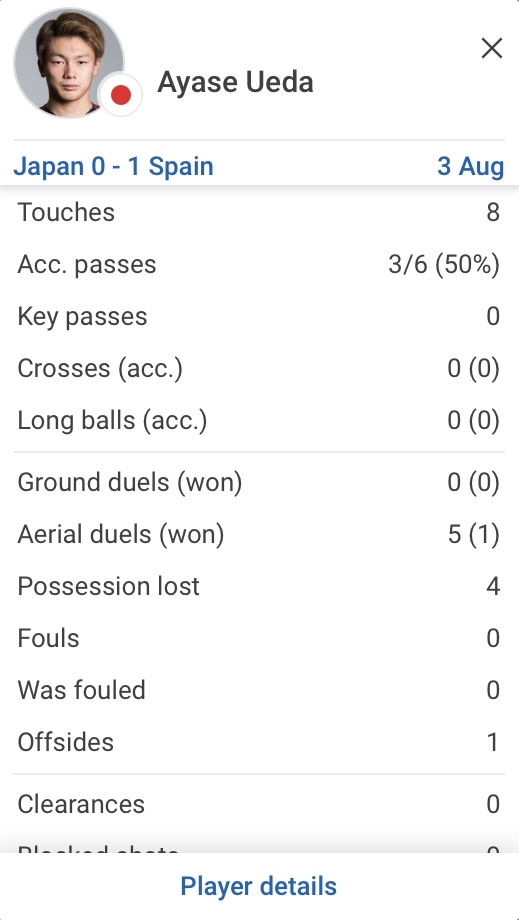Tap the 3/6 (50%) passes value
This screenshot has width=519, height=920.
pyautogui.click(x=444, y=265)
